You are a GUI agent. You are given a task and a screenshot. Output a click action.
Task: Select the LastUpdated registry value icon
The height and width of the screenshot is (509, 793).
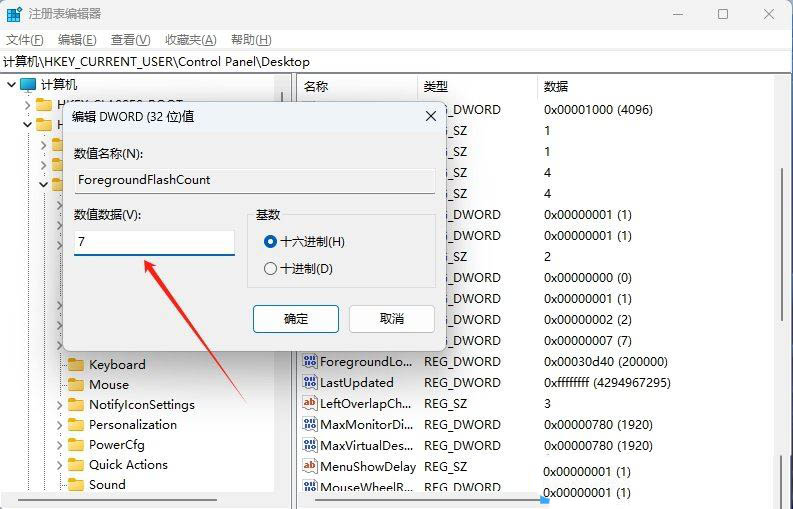pyautogui.click(x=309, y=383)
